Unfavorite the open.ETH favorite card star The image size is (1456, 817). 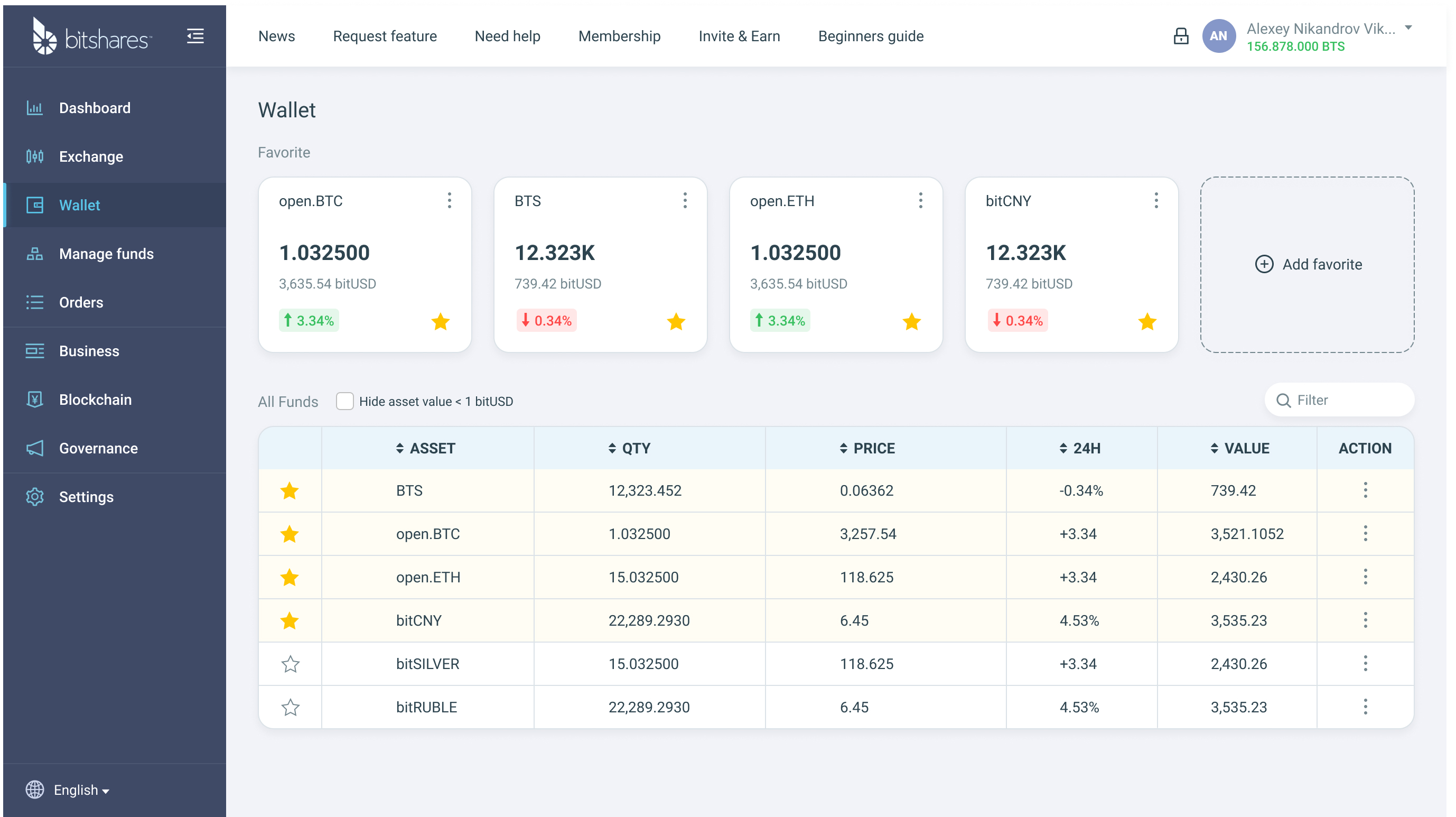coord(912,322)
